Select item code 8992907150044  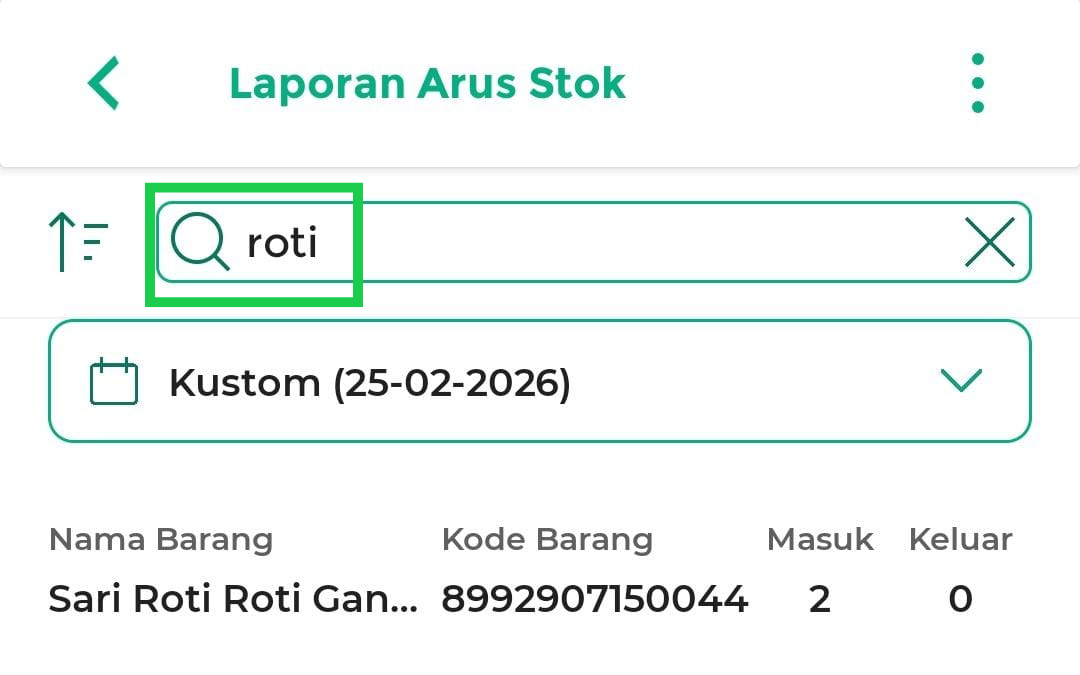(x=594, y=599)
